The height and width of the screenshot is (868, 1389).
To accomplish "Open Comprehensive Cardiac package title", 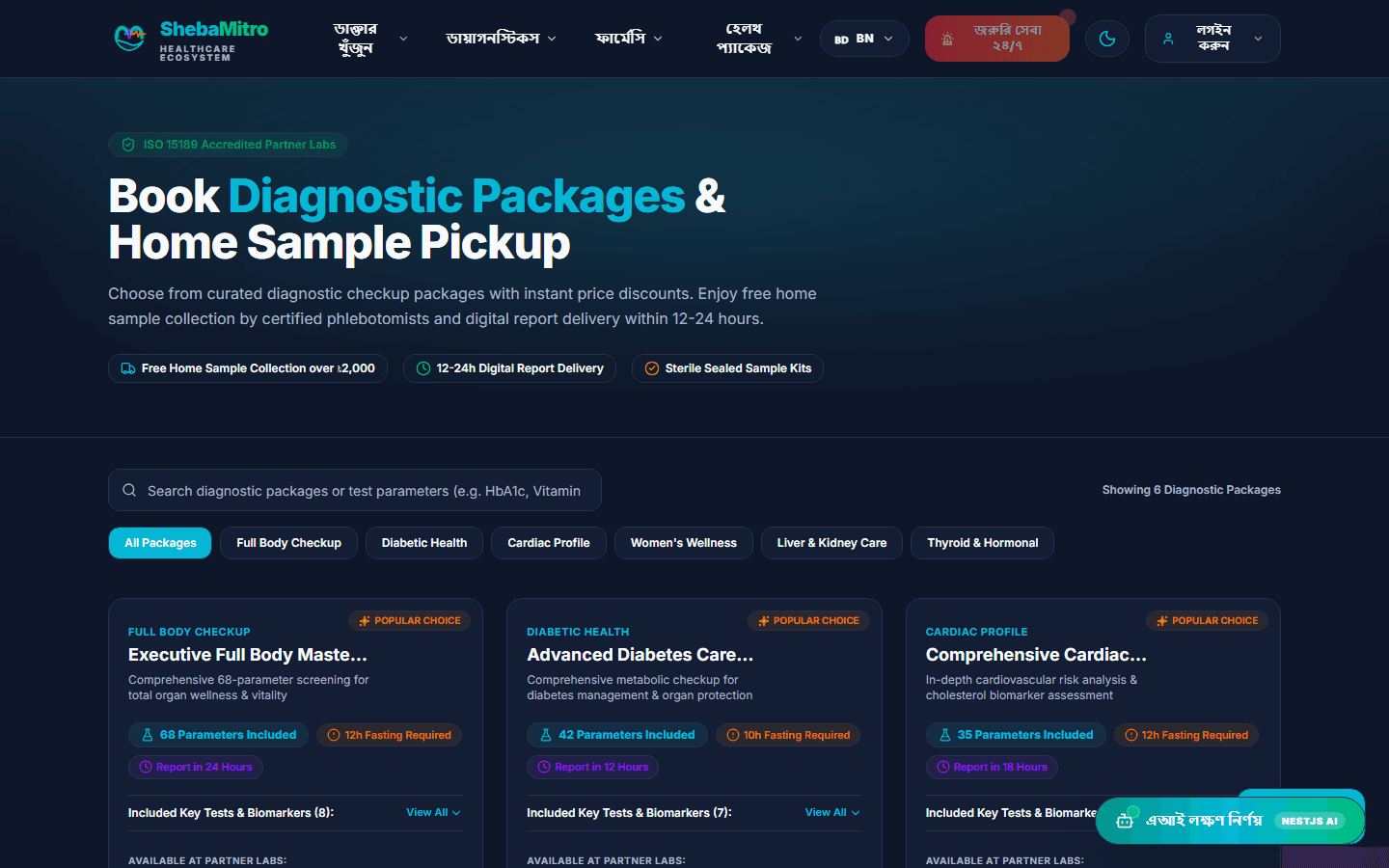I will click(1036, 655).
